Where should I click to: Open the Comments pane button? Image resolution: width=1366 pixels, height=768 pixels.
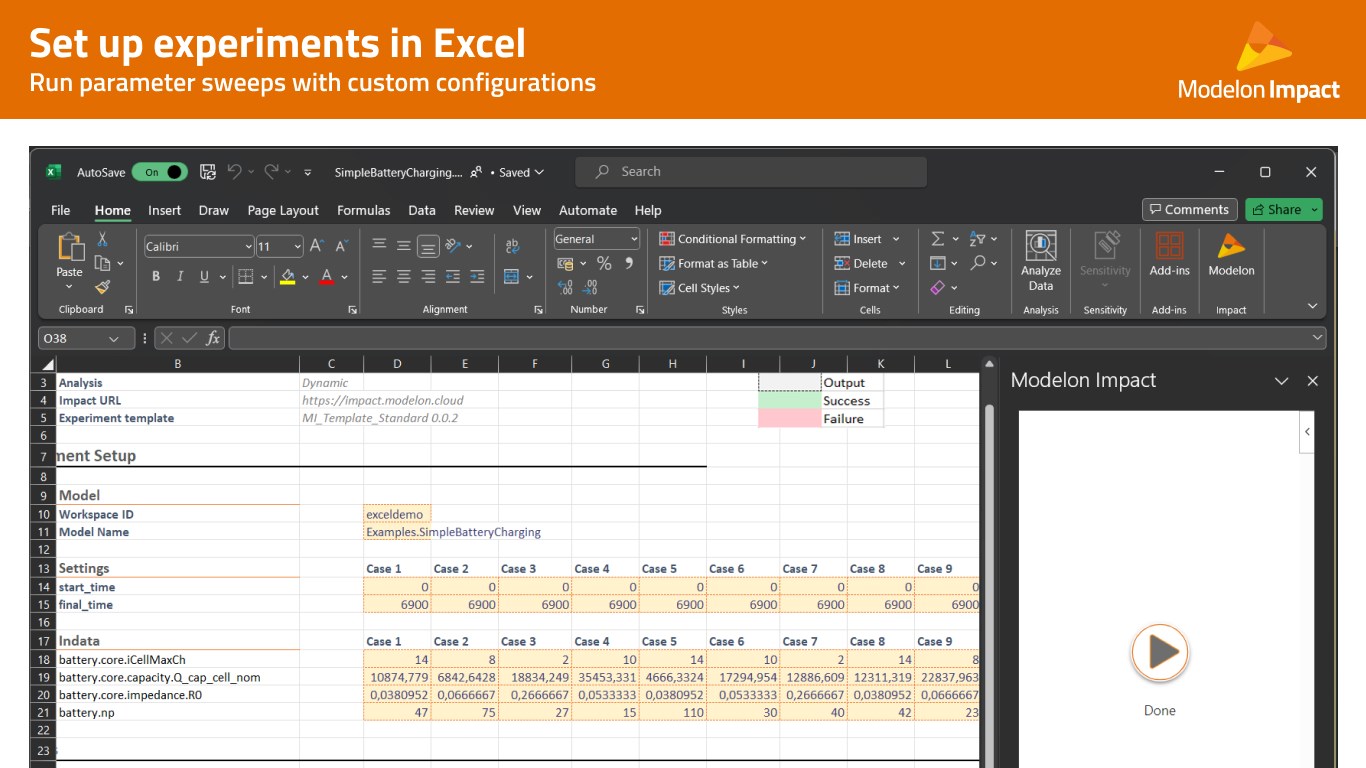click(x=1189, y=209)
